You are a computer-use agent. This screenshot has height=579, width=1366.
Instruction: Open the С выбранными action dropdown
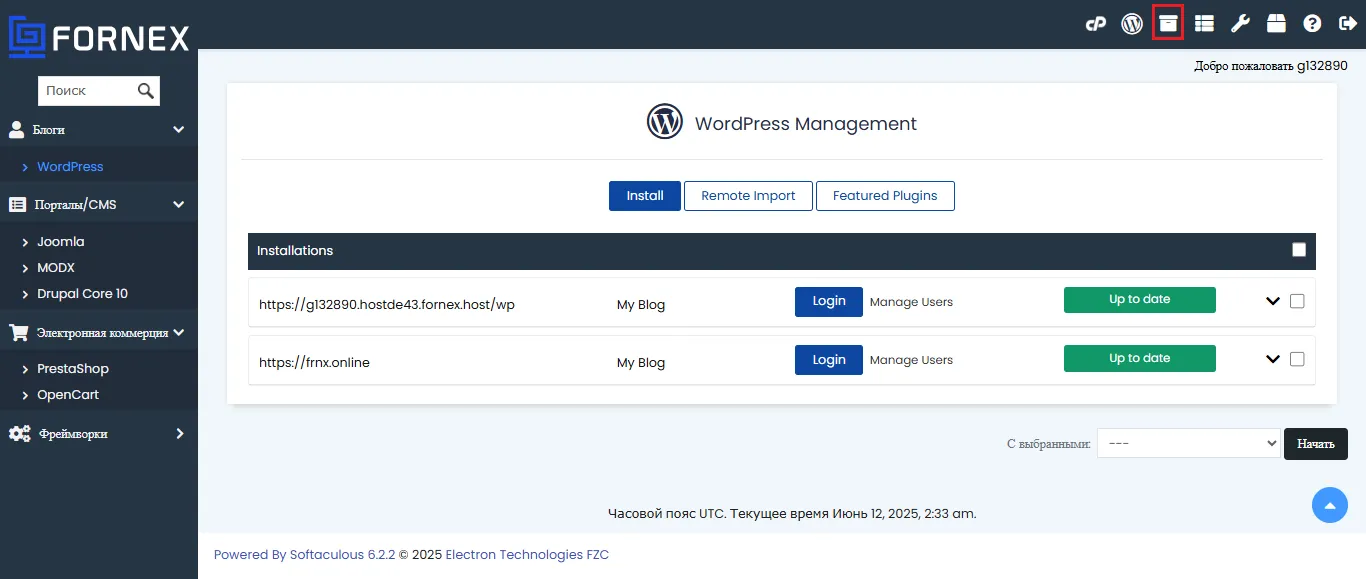1189,443
